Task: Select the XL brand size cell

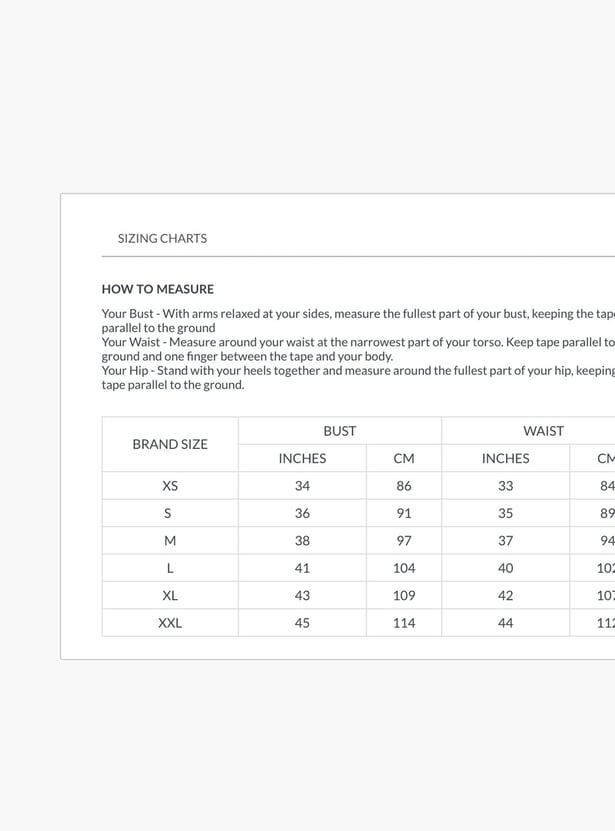Action: 170,595
